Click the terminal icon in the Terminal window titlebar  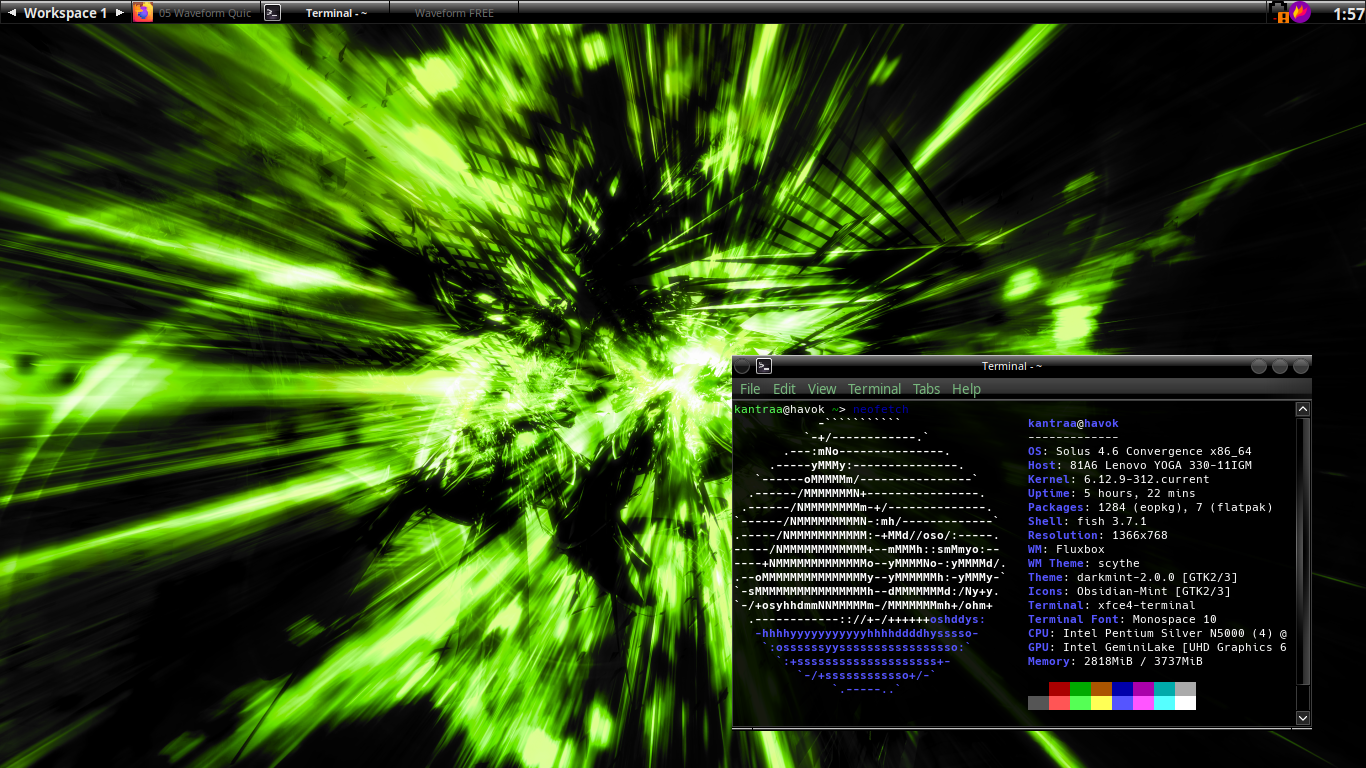pyautogui.click(x=764, y=366)
